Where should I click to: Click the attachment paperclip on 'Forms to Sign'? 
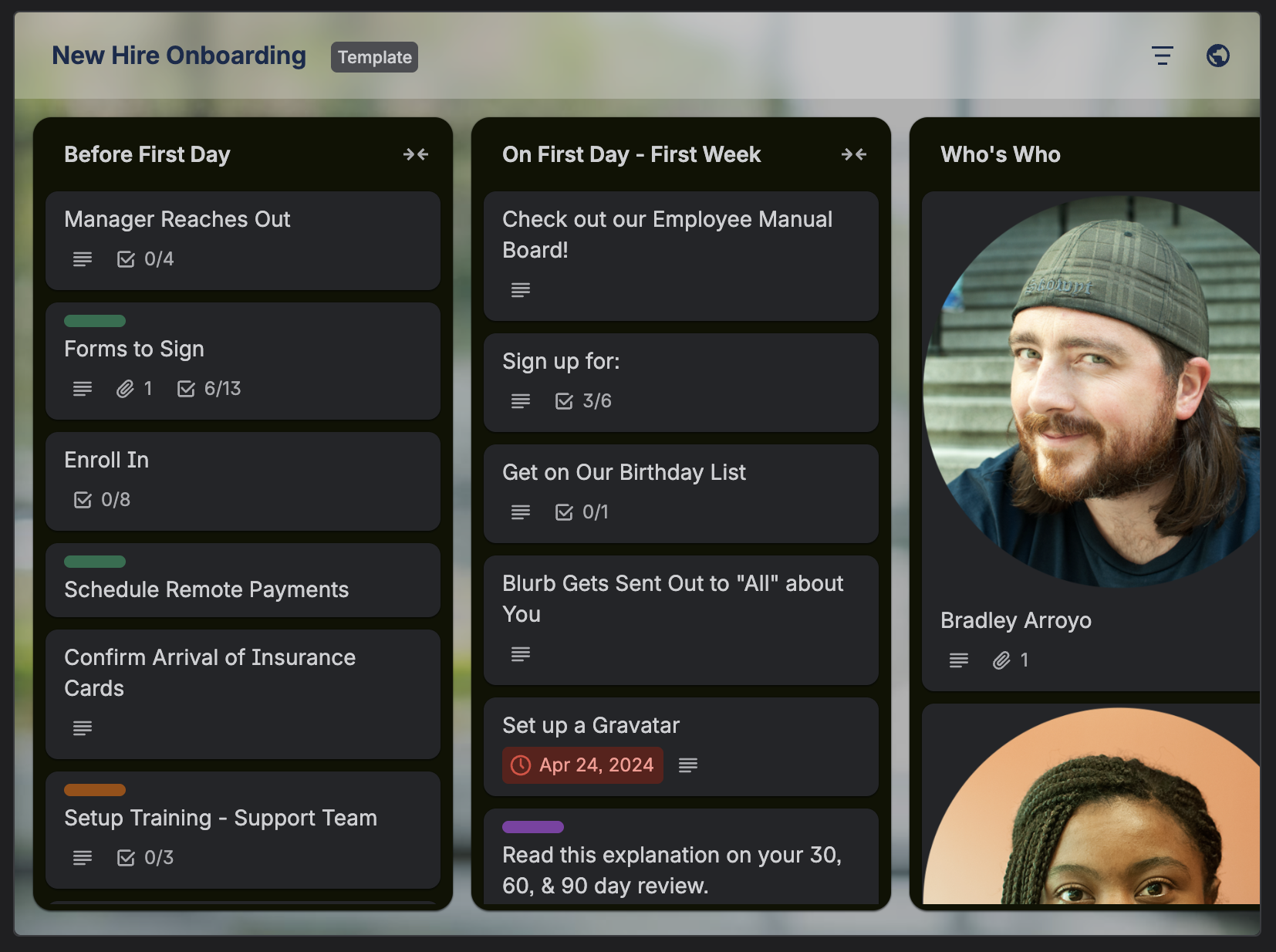click(125, 389)
